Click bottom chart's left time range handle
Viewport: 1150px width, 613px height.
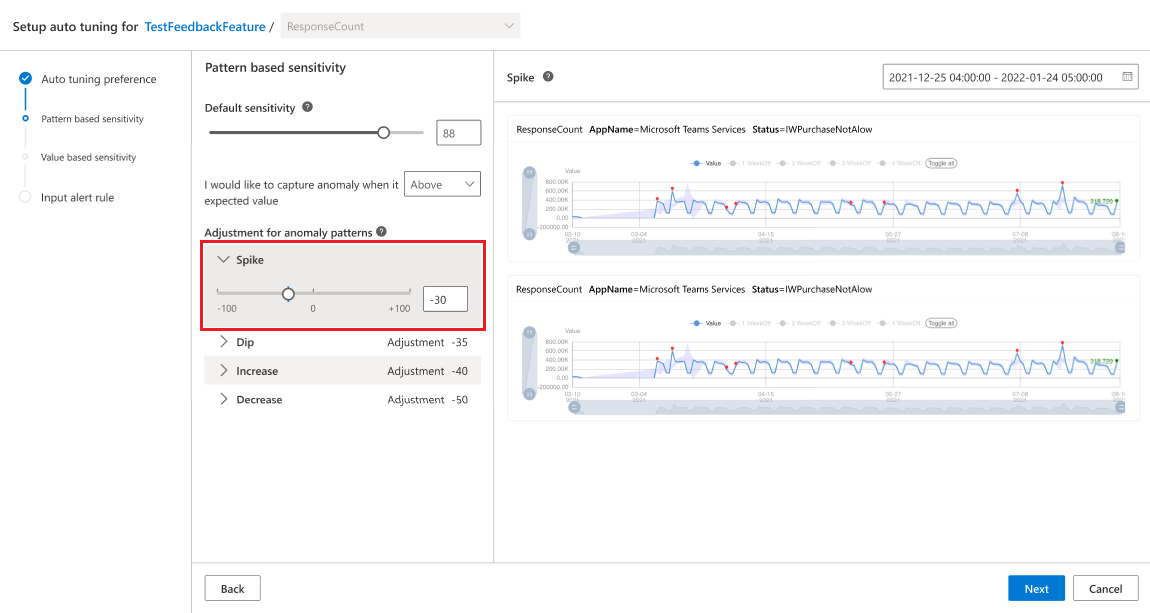[574, 408]
